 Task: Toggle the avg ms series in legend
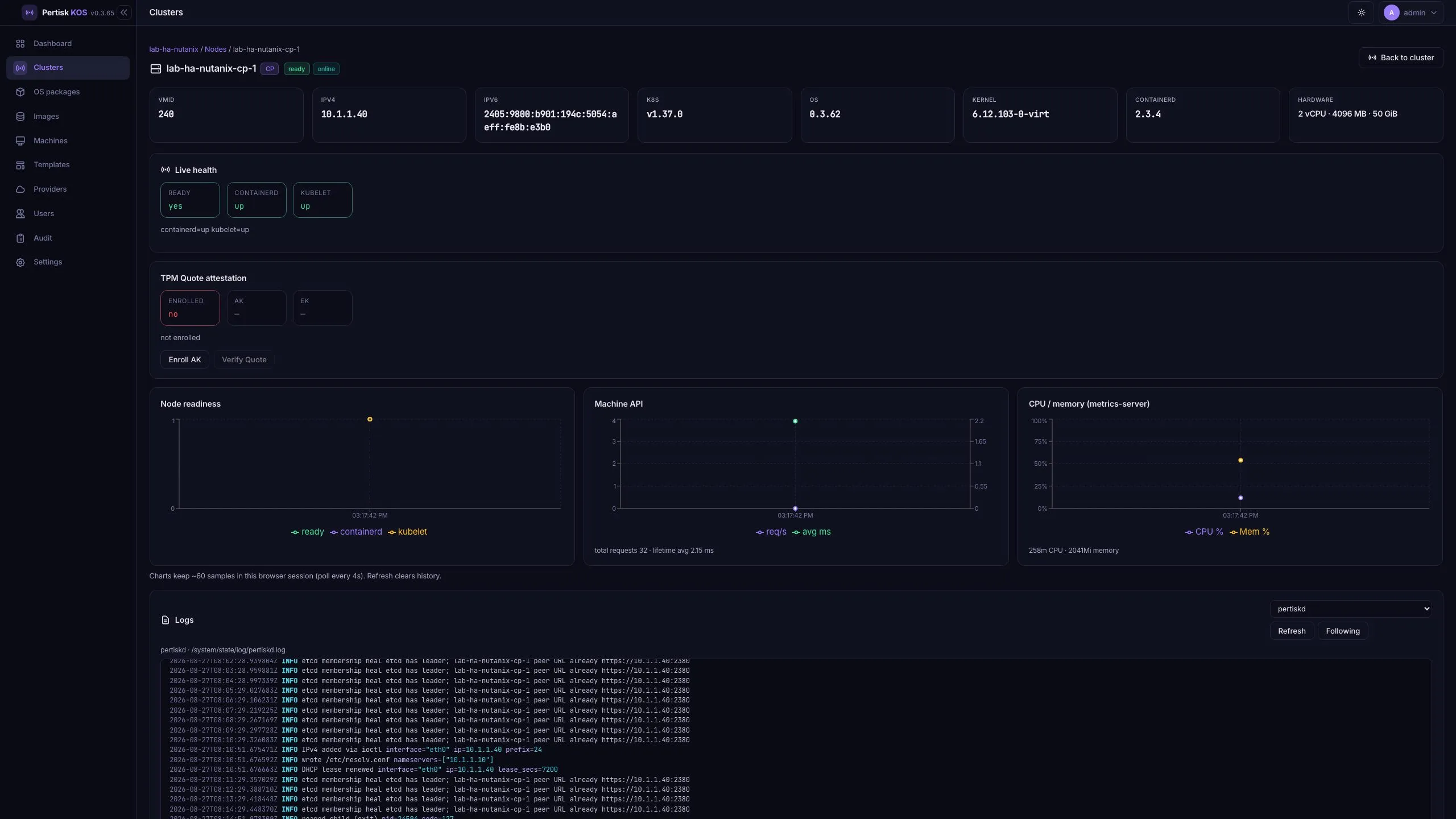click(811, 532)
